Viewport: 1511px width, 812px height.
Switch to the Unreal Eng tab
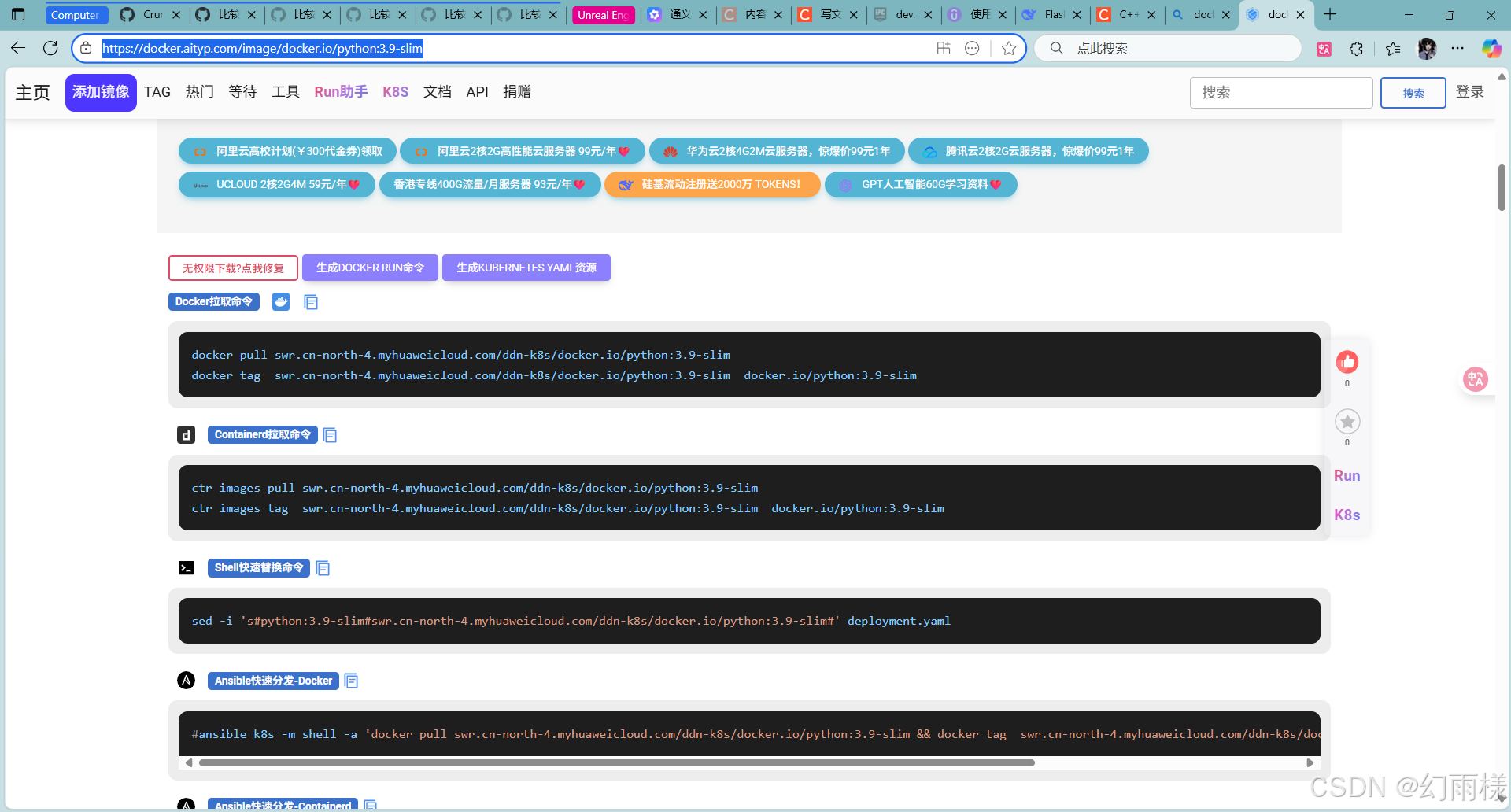(603, 14)
